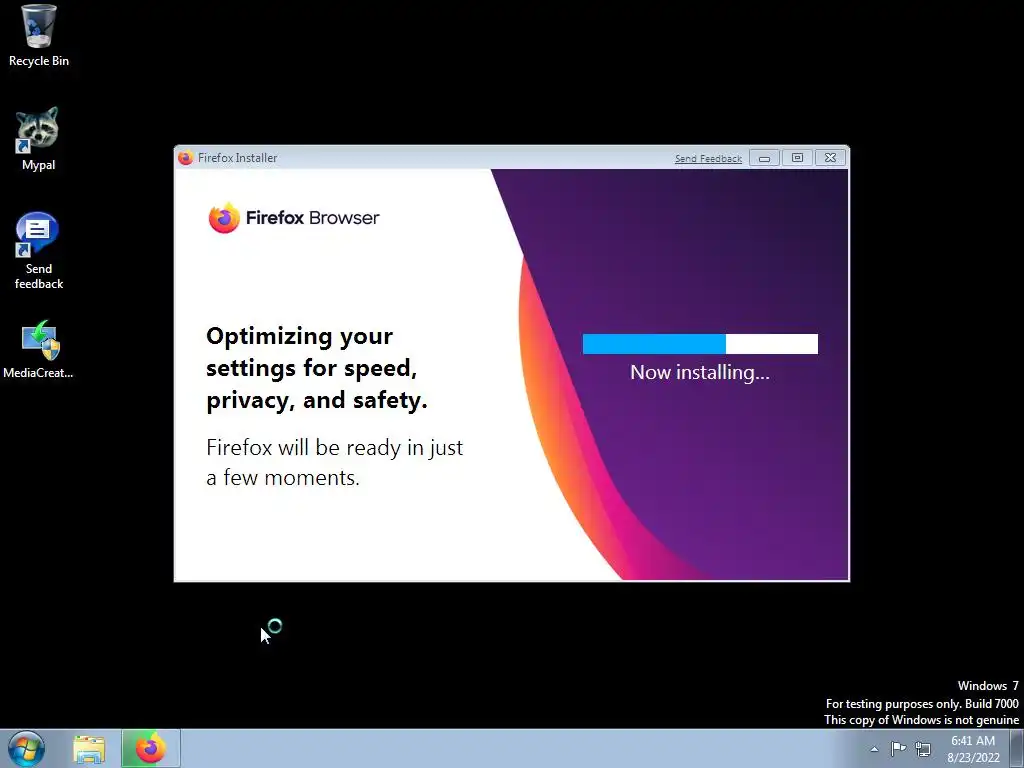This screenshot has width=1024, height=768.
Task: Open the Windows Explorer taskbar icon
Action: (89, 749)
